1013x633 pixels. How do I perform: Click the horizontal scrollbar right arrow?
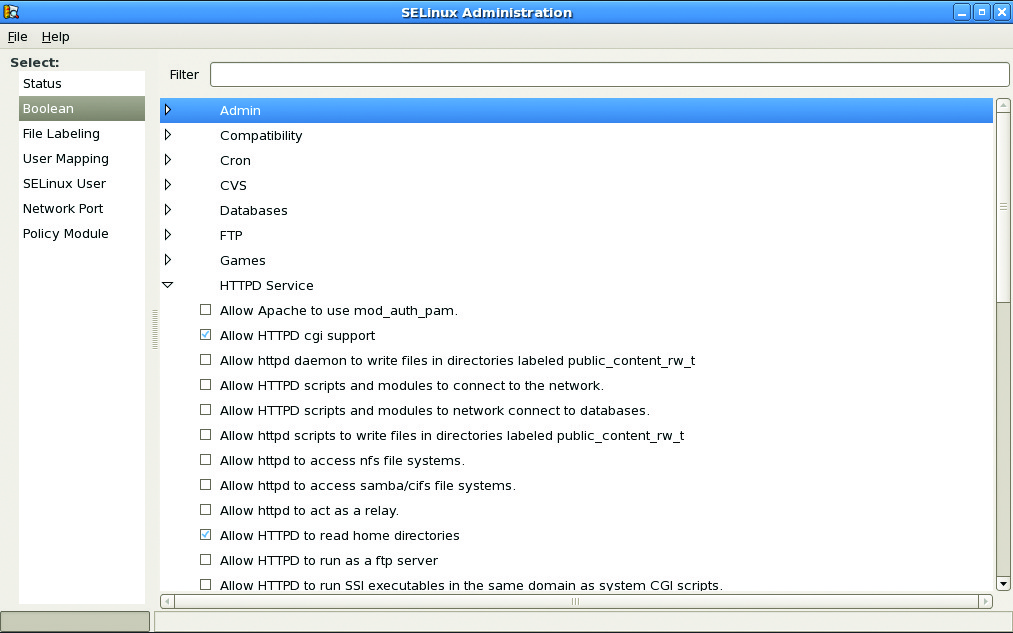[985, 601]
